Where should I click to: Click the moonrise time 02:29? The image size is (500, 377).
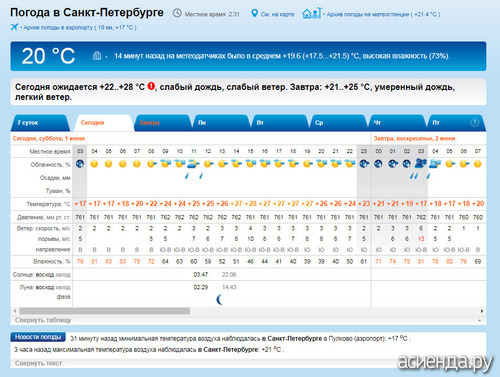pyautogui.click(x=201, y=287)
